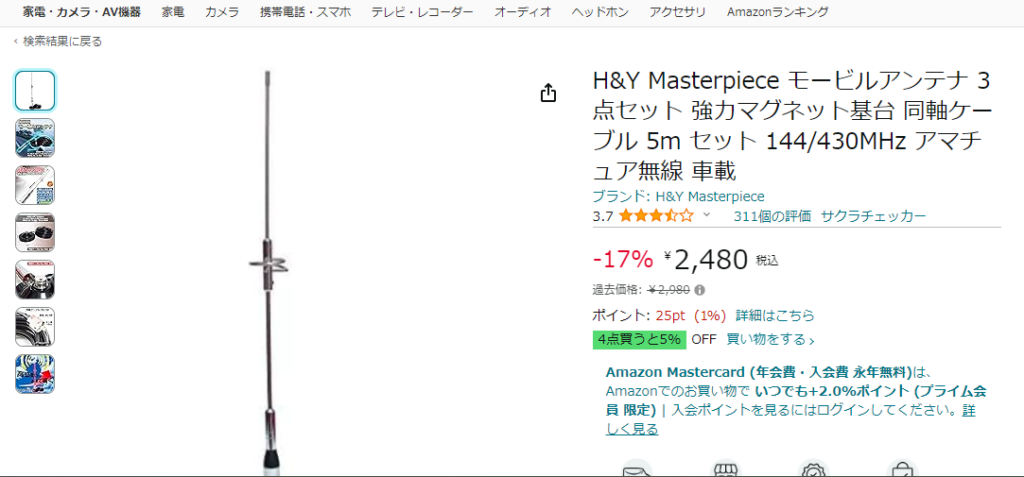This screenshot has width=1024, height=477.
Task: Select the second product thumbnail
Action: pos(35,138)
